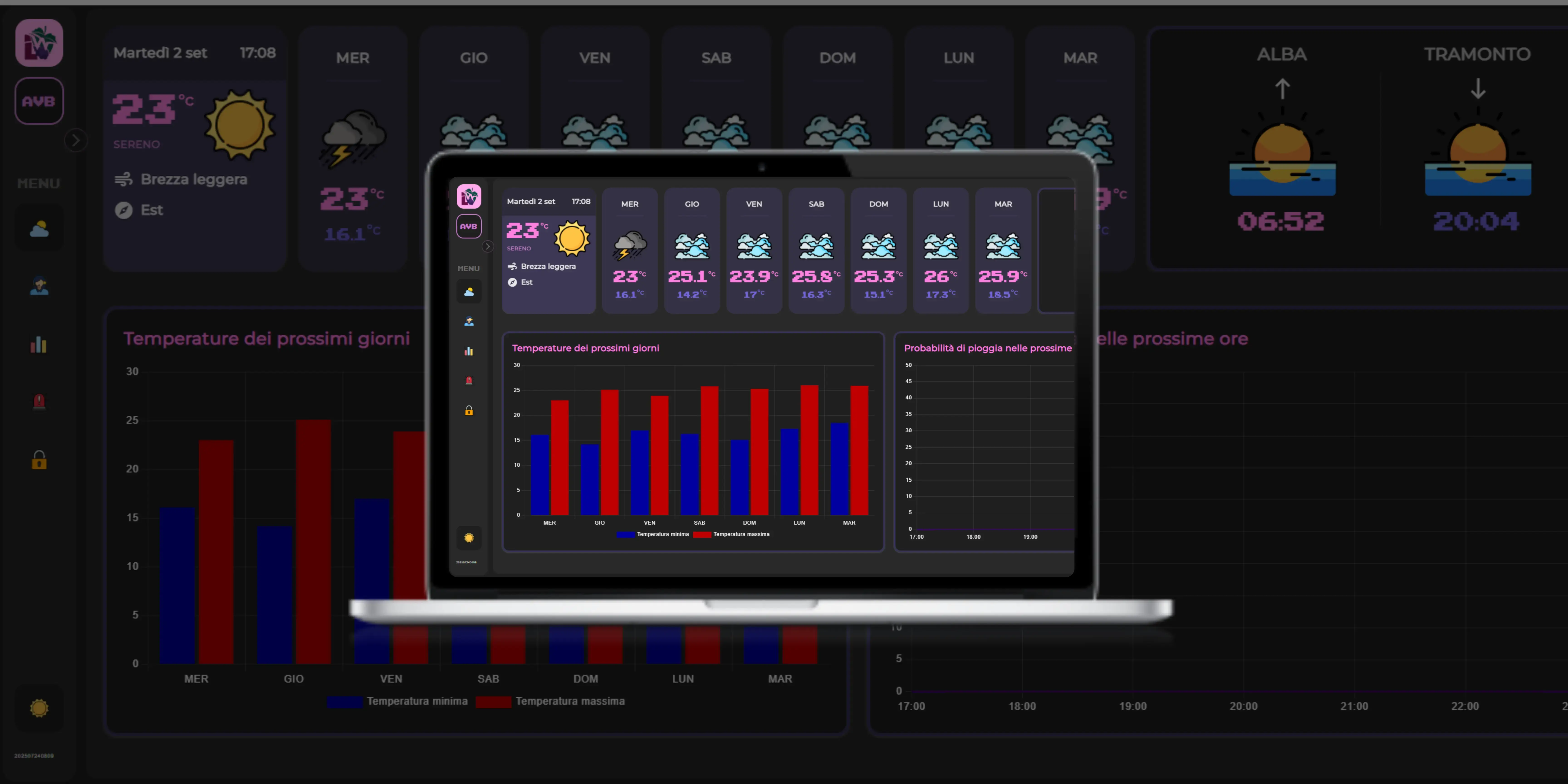The height and width of the screenshot is (784, 1568).
Task: Toggle Temperatura massima legend on laptop chart
Action: 732,534
